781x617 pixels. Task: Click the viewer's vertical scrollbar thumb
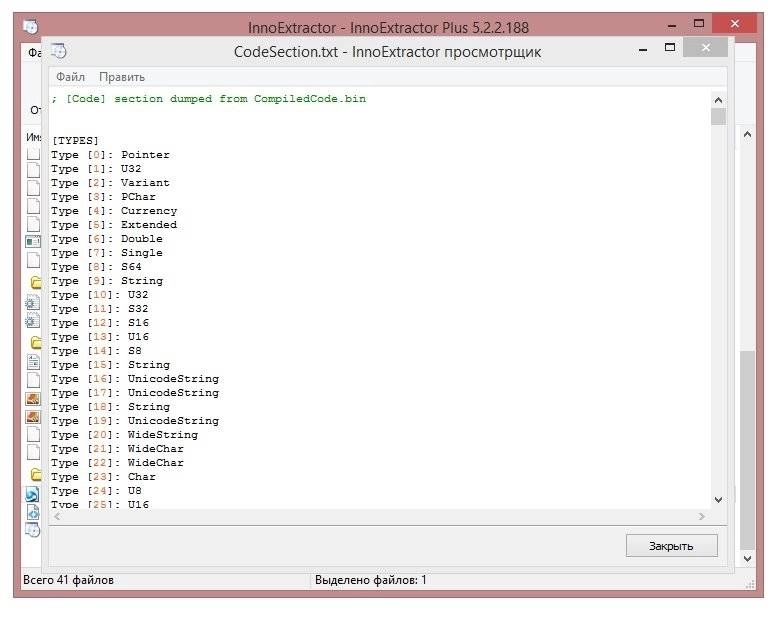click(718, 117)
